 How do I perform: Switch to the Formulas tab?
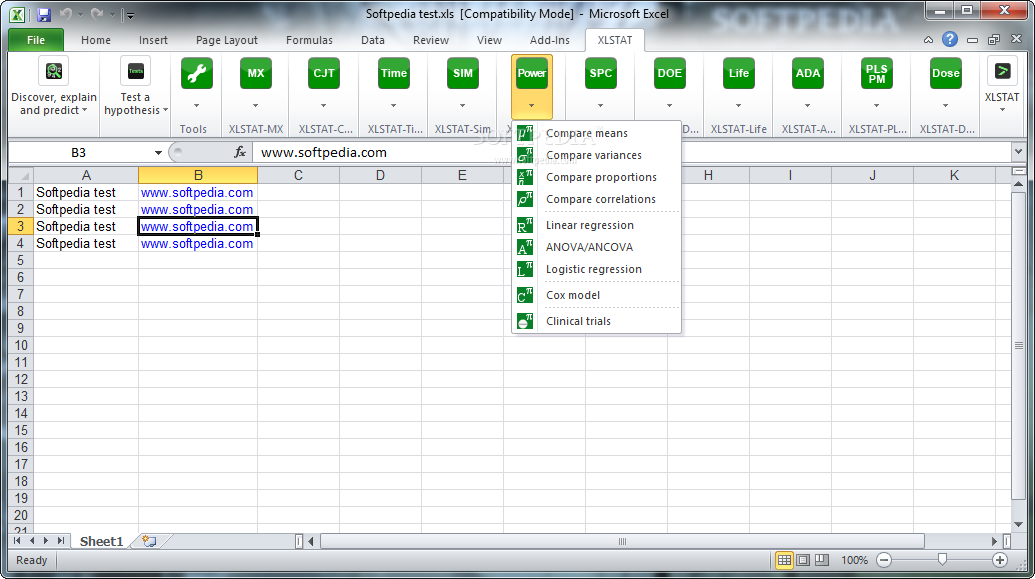click(x=309, y=40)
